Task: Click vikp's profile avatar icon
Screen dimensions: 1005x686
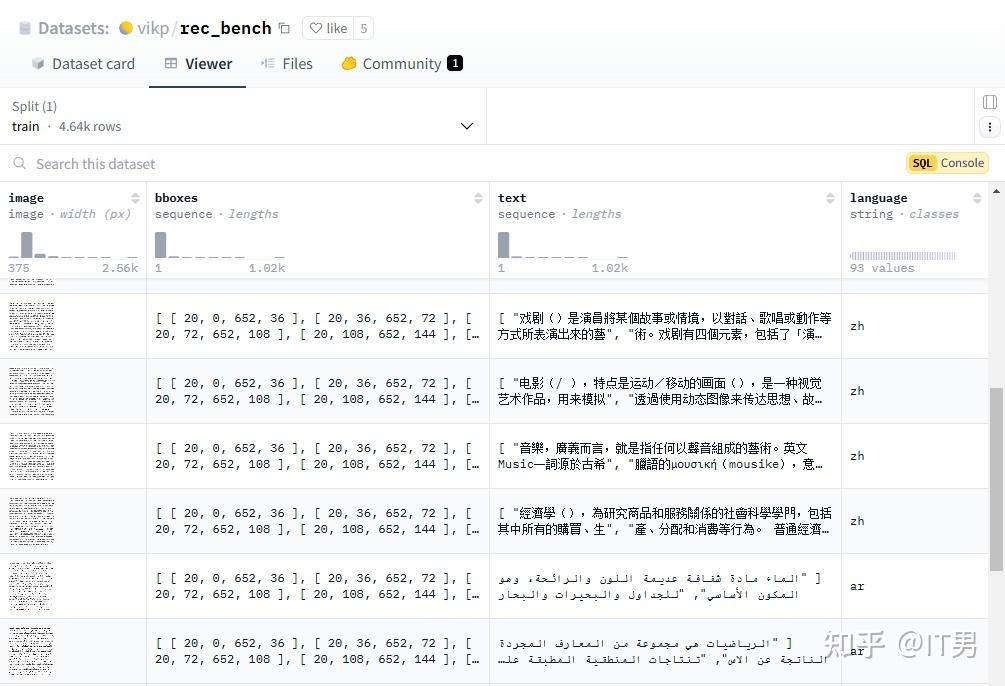Action: [125, 28]
